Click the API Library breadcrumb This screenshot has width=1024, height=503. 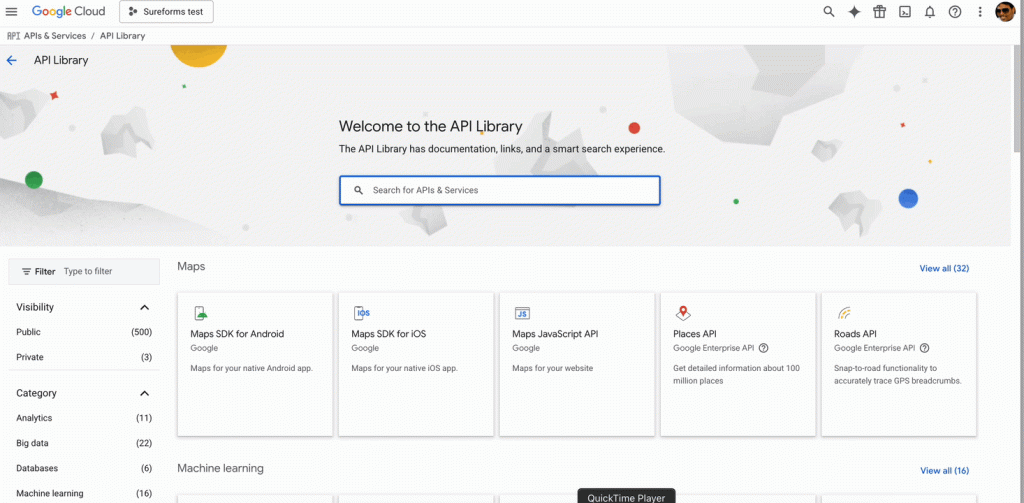(123, 36)
